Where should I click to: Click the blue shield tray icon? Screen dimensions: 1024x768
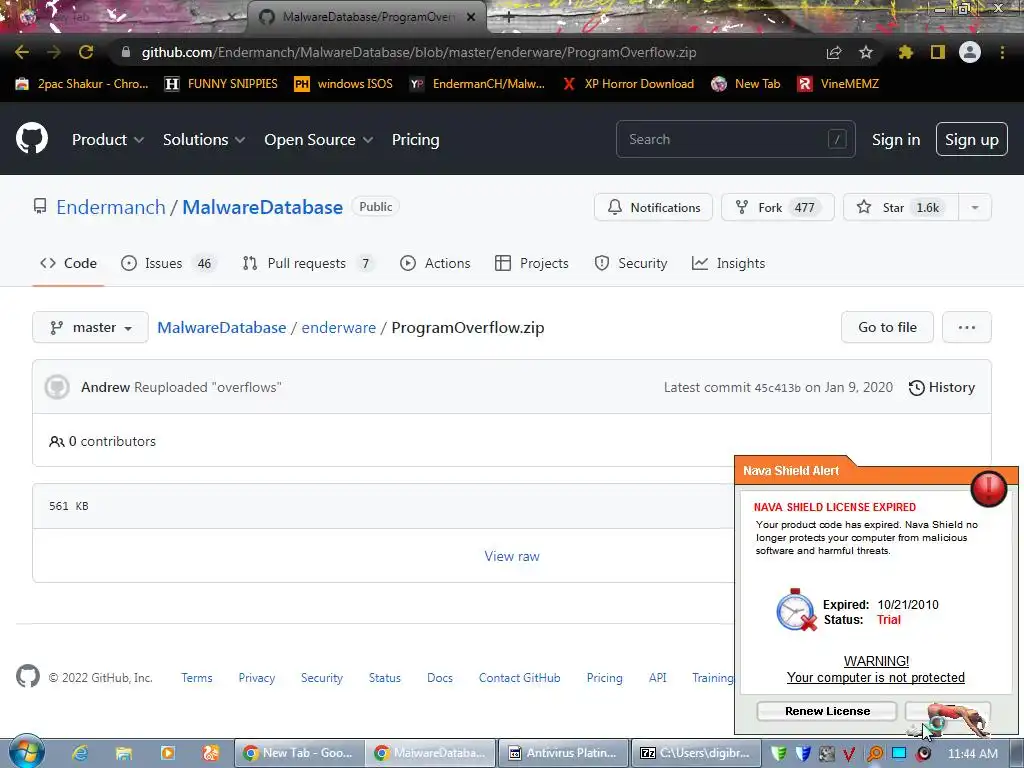(x=803, y=754)
